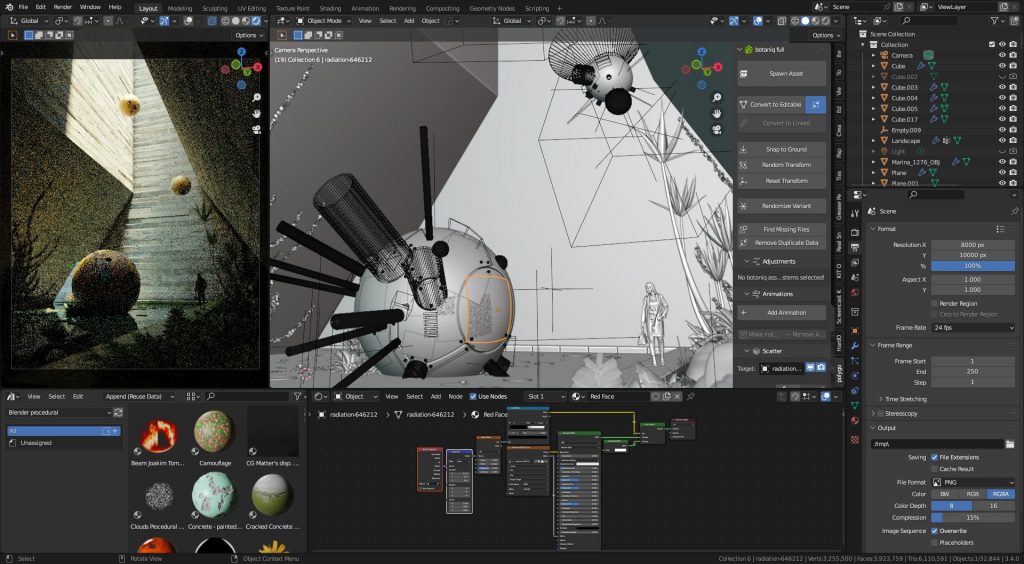Collapse the Frame Range panel
1024x564 pixels.
[874, 345]
